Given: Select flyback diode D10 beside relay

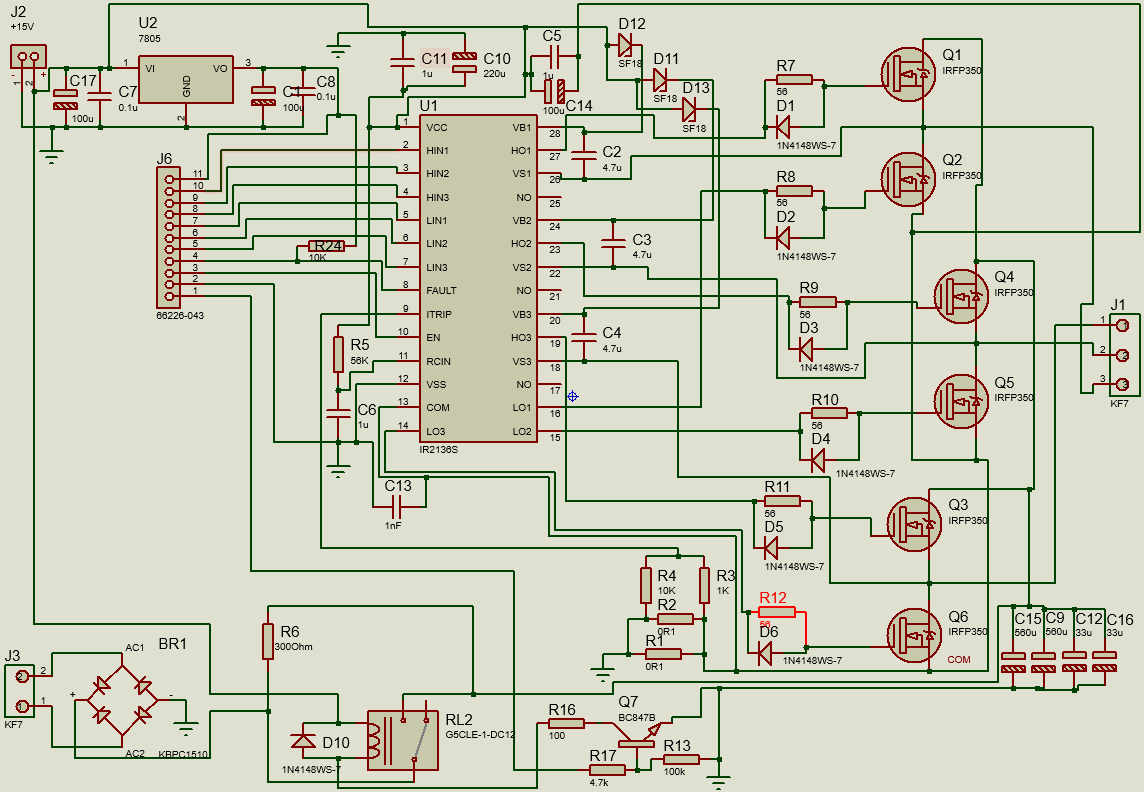Looking at the screenshot, I should 303,740.
